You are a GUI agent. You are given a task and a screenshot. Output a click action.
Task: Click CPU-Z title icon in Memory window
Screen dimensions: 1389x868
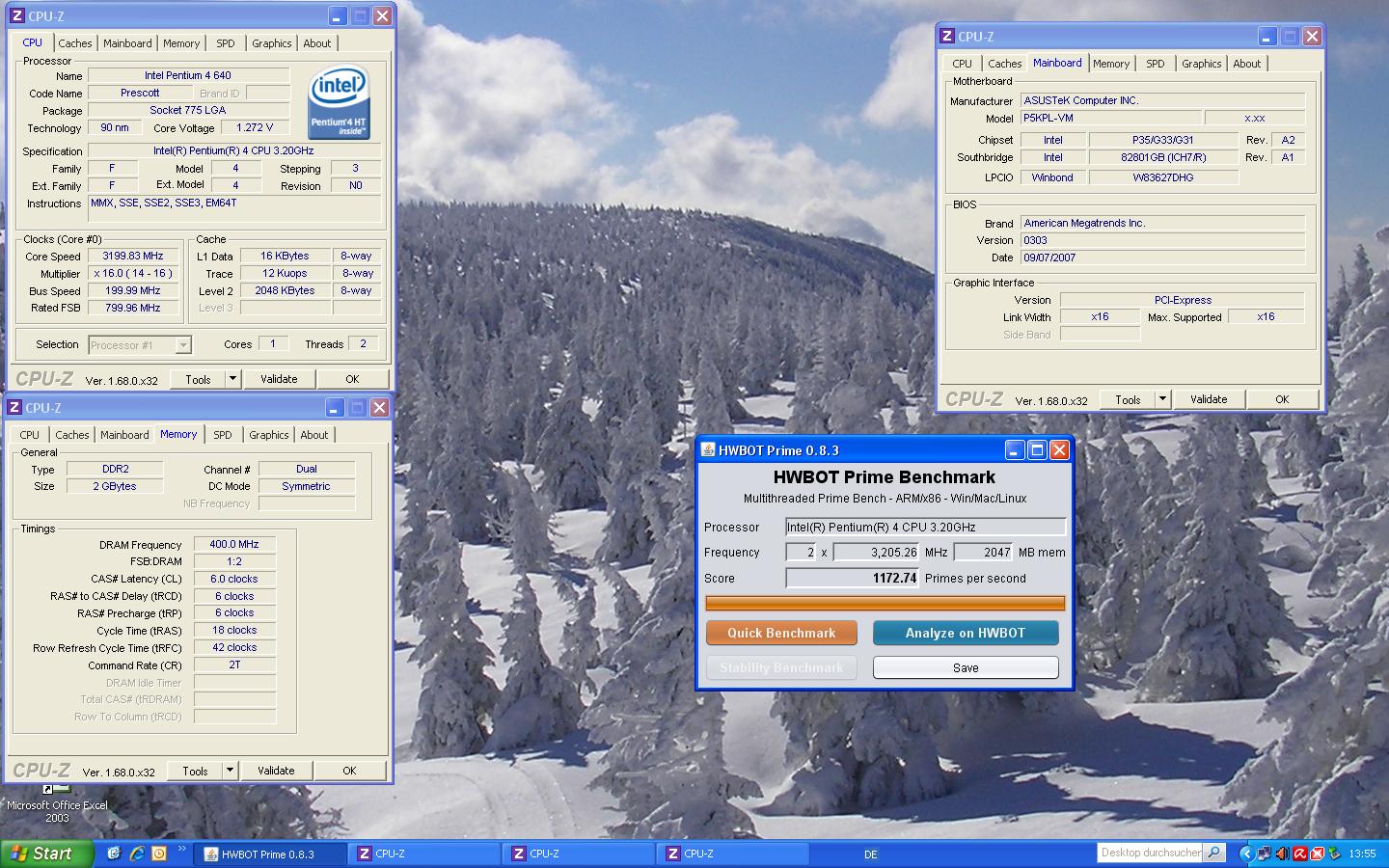[14, 408]
